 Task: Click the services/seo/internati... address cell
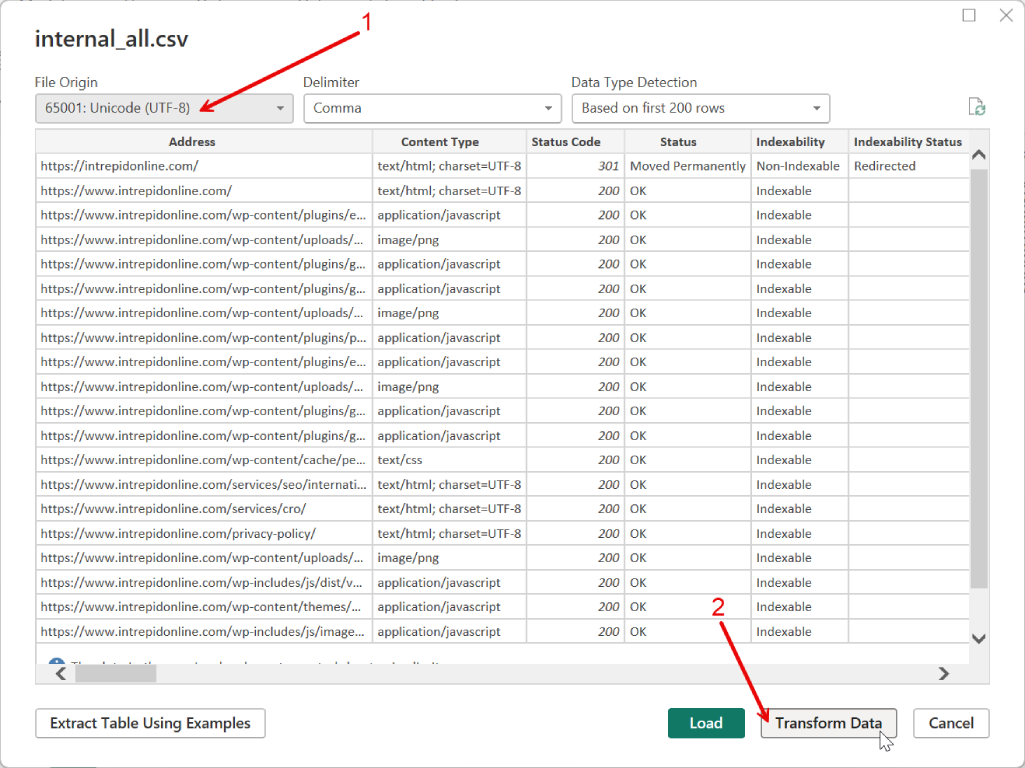(204, 484)
